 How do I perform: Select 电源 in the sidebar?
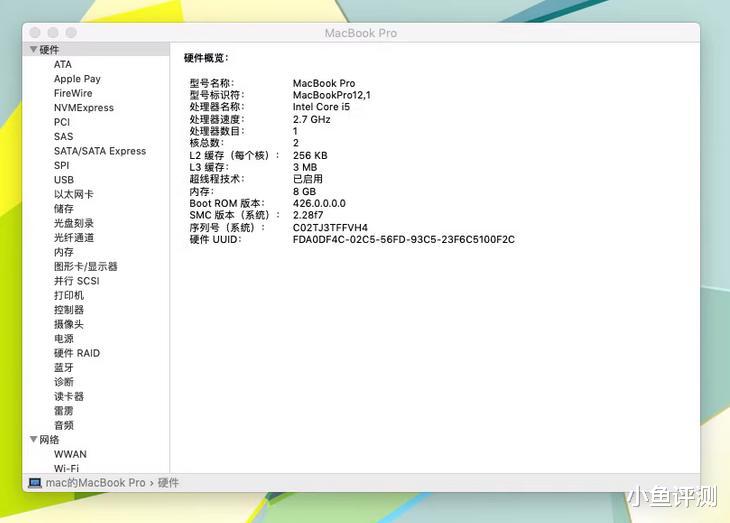tap(64, 339)
